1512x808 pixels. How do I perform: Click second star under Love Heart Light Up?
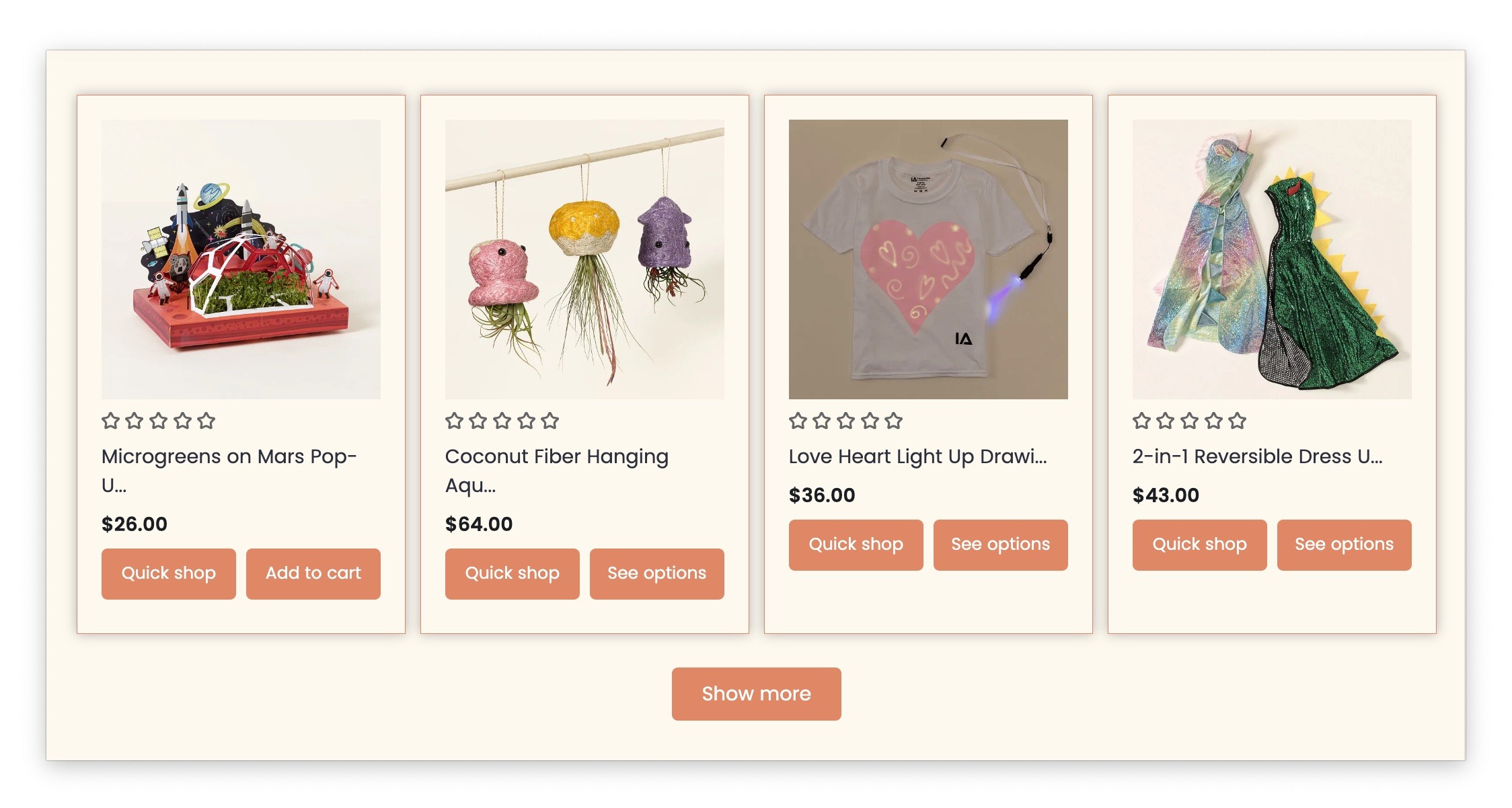pos(822,421)
